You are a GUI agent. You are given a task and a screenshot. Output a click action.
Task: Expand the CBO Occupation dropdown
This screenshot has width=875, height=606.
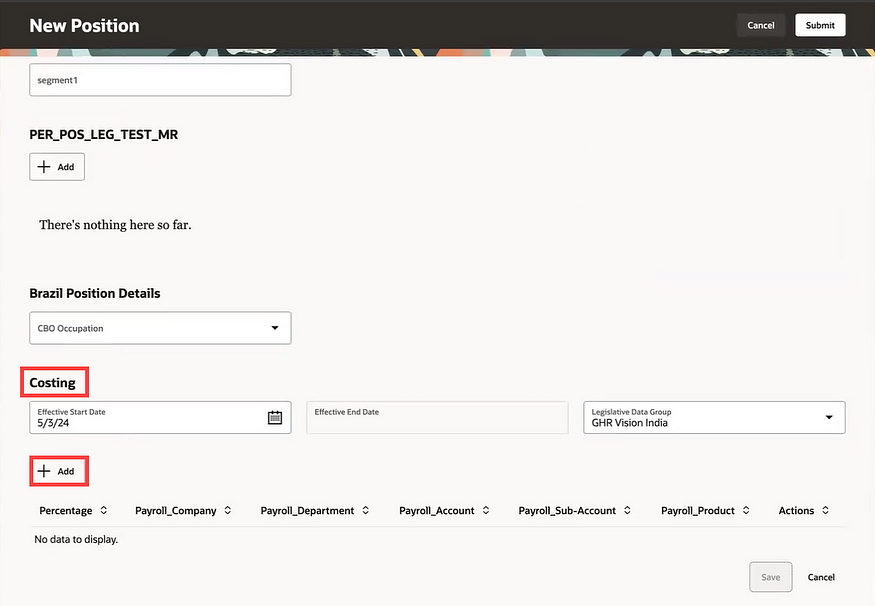(275, 328)
